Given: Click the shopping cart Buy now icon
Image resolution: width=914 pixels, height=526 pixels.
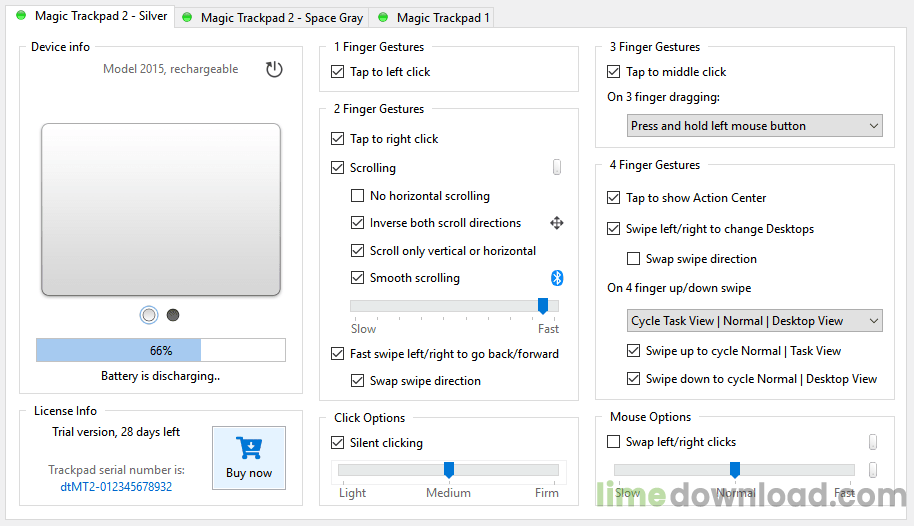Looking at the screenshot, I should (249, 448).
